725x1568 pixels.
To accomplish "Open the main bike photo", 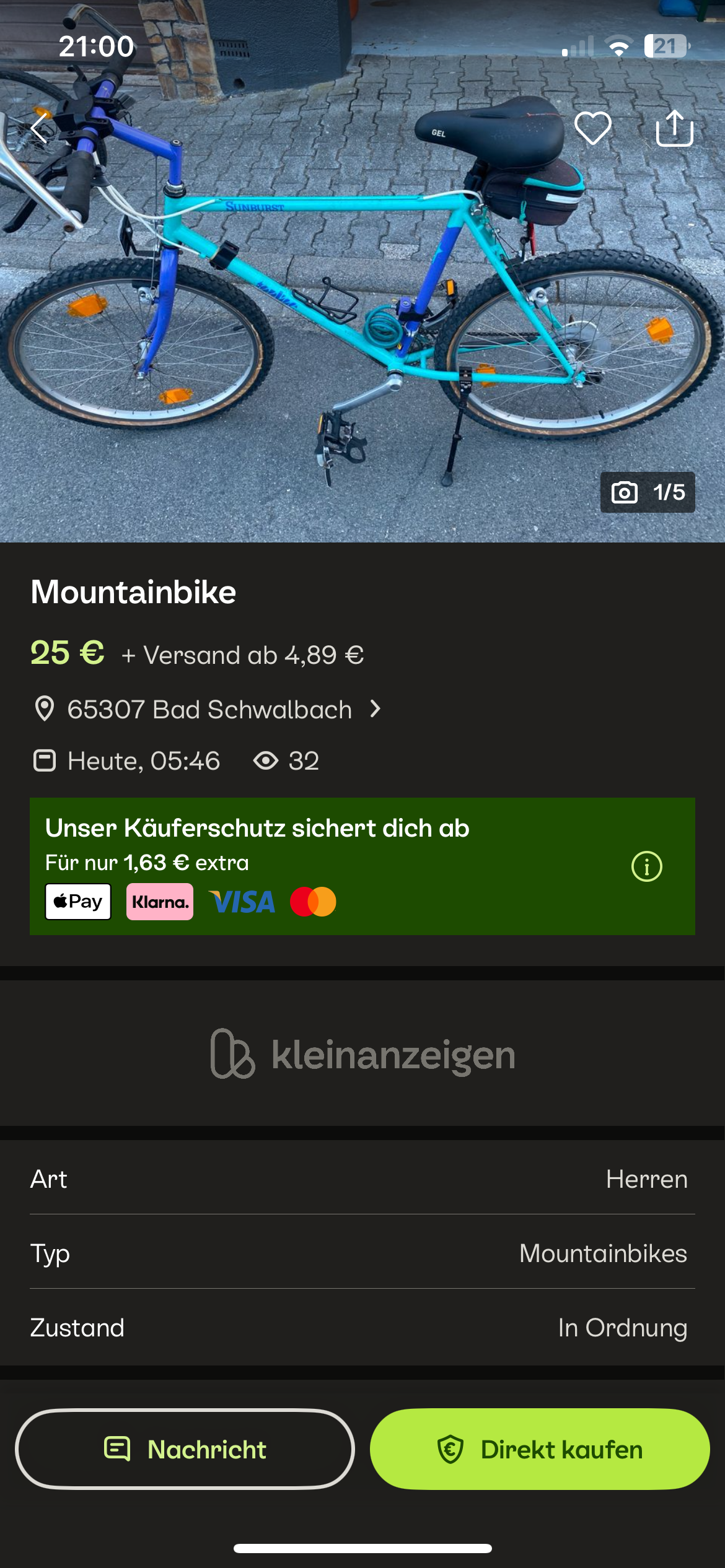I will [x=362, y=271].
